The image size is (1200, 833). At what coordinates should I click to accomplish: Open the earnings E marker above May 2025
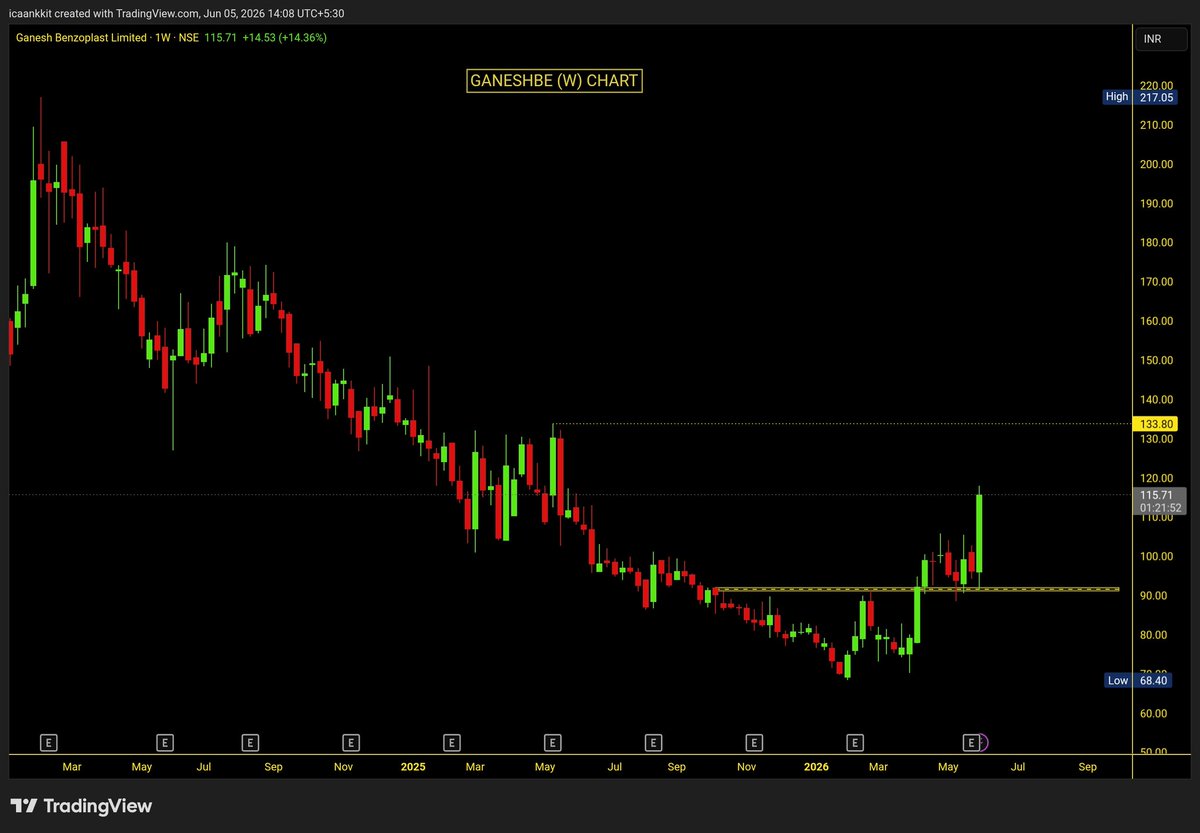[x=552, y=742]
